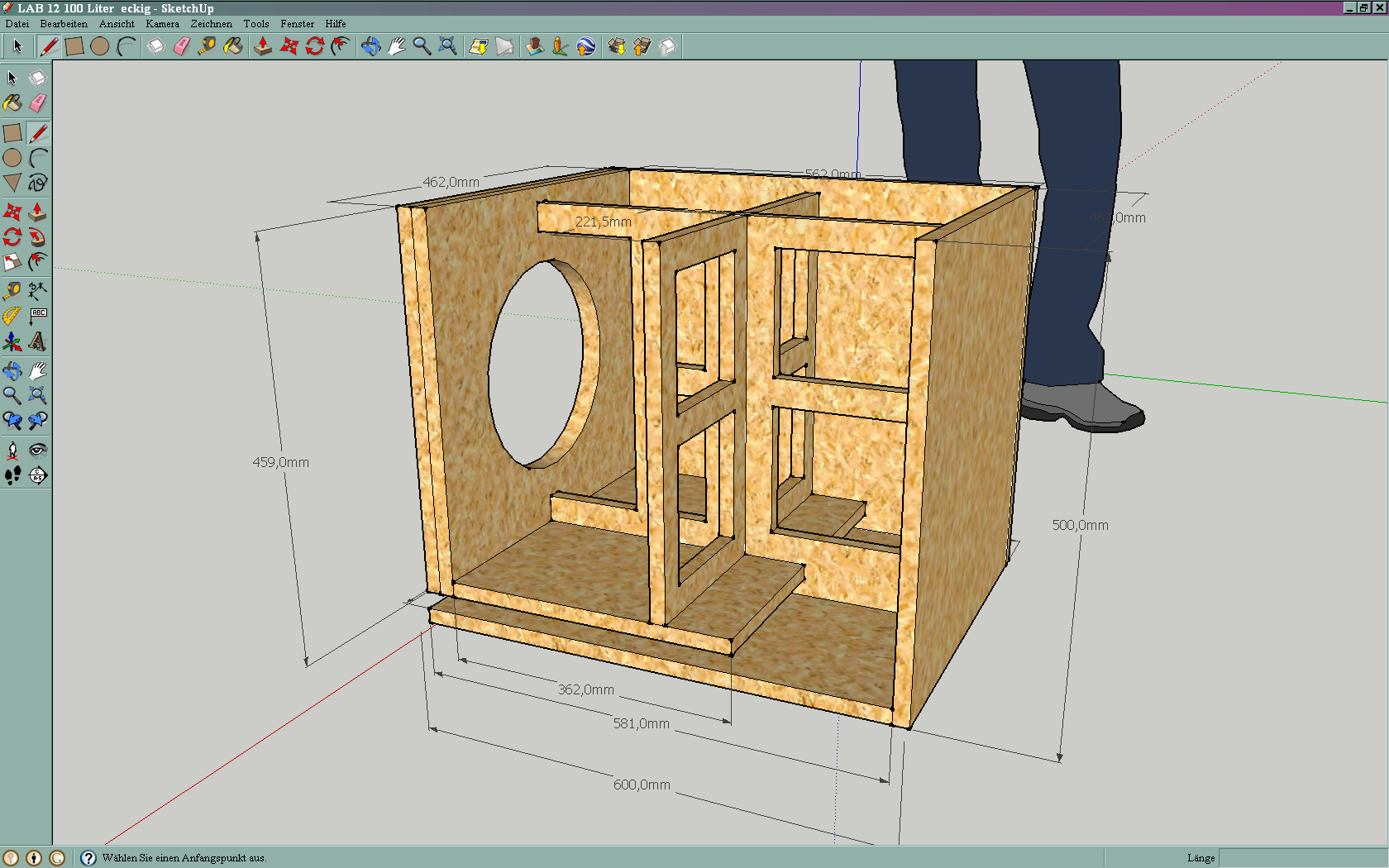The width and height of the screenshot is (1389, 868).
Task: Select the Walk footprints tool
Action: pyautogui.click(x=12, y=475)
